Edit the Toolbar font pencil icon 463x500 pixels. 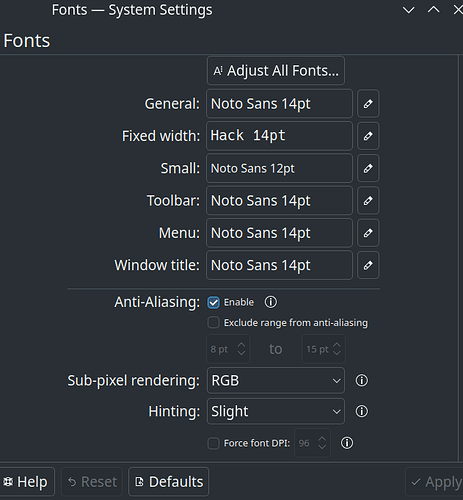368,201
